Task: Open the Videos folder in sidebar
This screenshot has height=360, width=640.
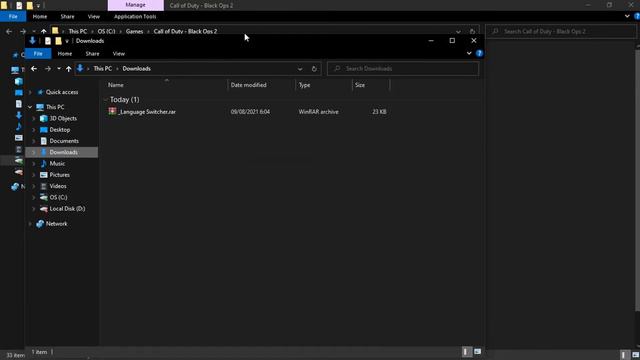Action: (58, 186)
